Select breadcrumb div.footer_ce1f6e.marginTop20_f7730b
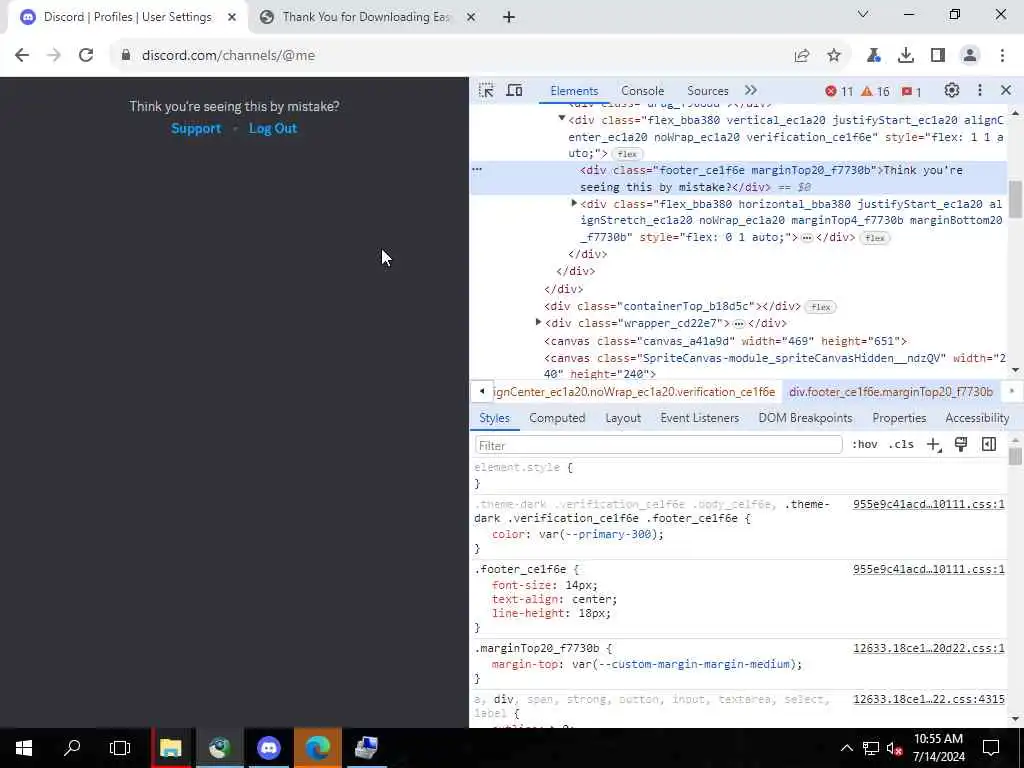The height and width of the screenshot is (768, 1024). [x=891, y=392]
